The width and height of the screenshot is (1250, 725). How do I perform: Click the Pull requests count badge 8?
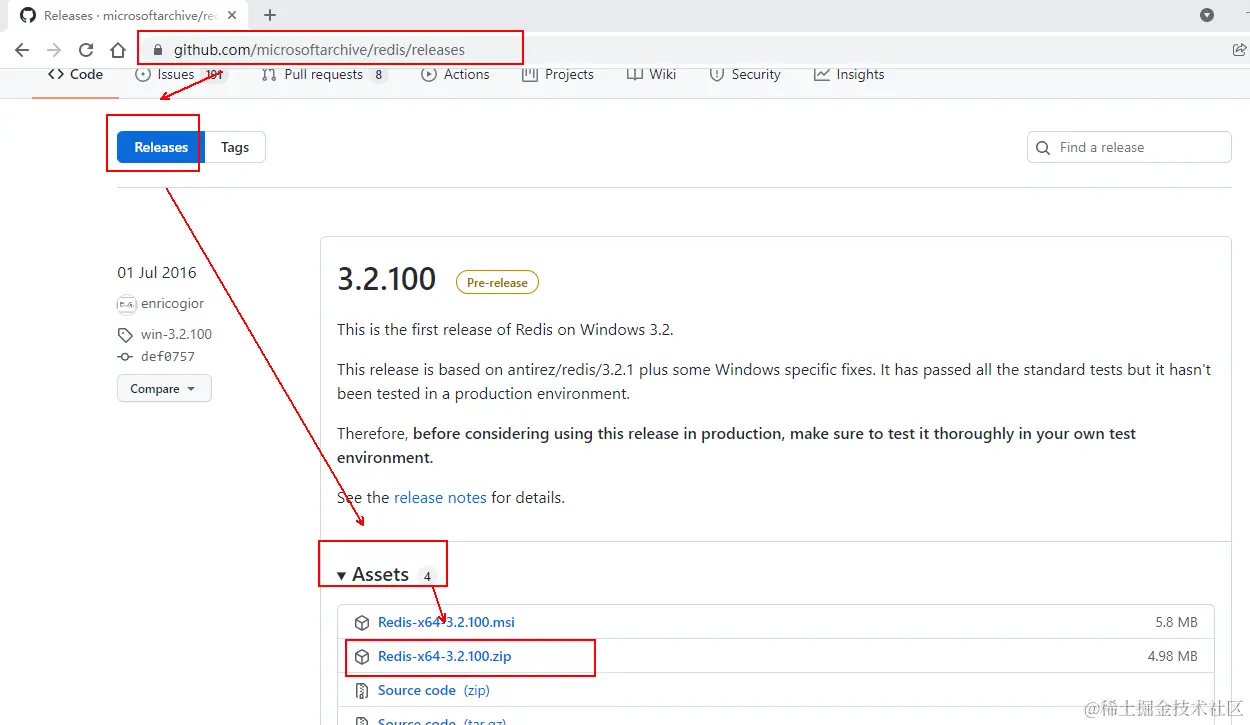coord(378,75)
